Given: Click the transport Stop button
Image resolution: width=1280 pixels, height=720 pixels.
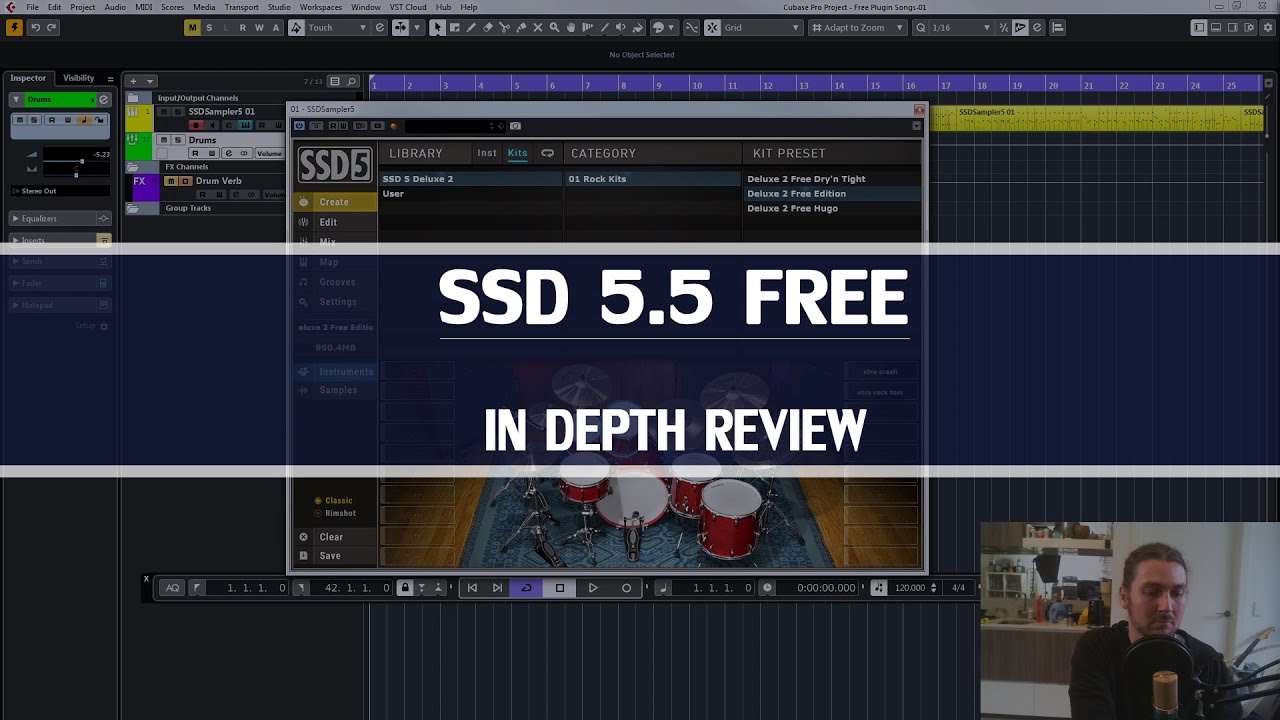Looking at the screenshot, I should click(x=560, y=588).
